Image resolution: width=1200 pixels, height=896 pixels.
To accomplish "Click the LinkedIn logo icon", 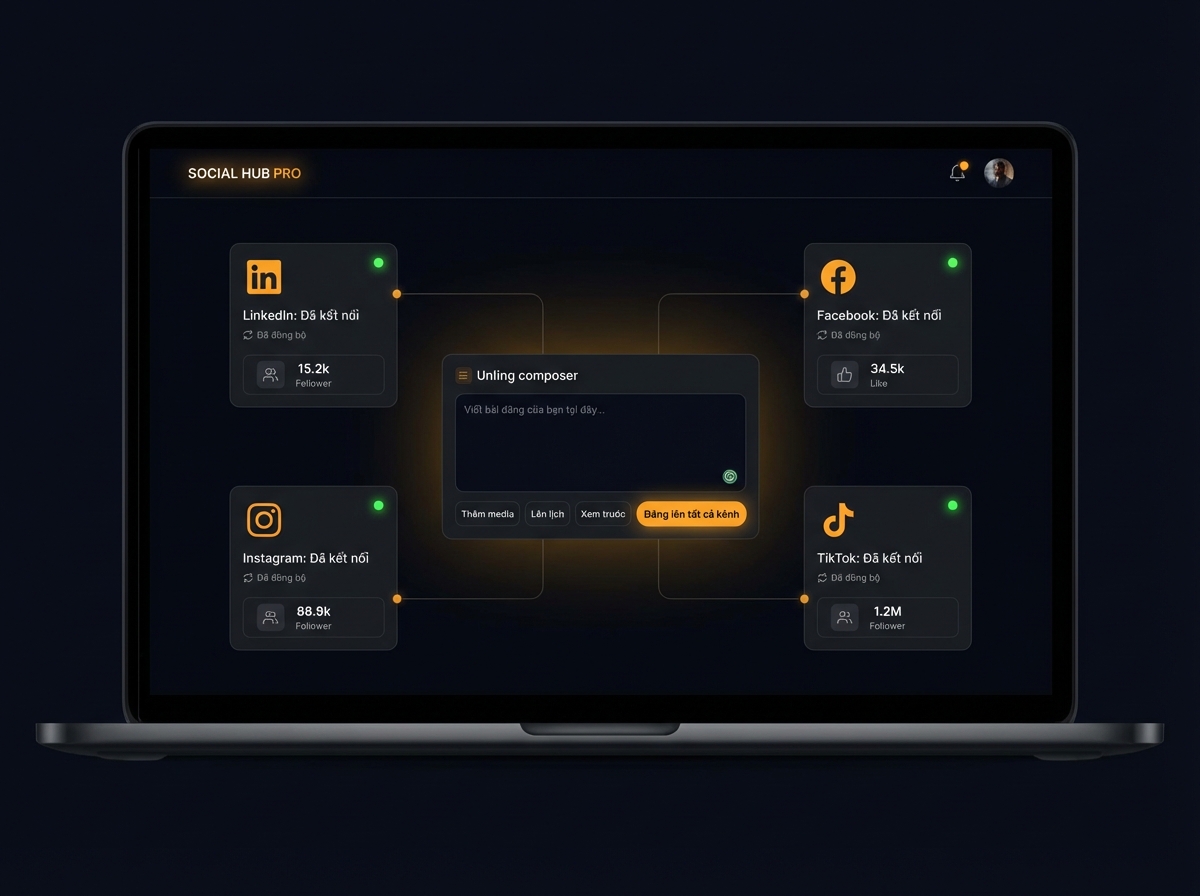I will click(x=264, y=277).
